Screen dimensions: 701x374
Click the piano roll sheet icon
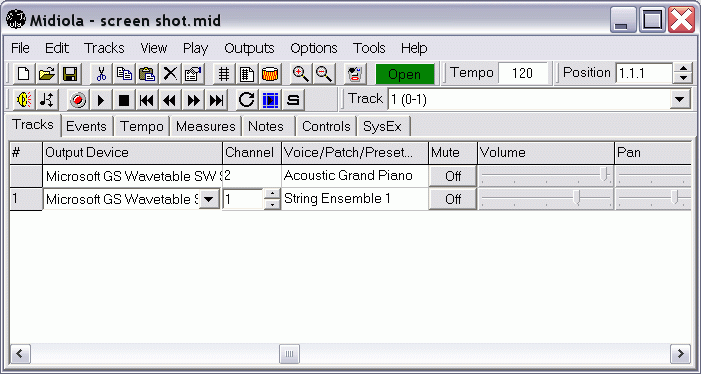click(247, 74)
